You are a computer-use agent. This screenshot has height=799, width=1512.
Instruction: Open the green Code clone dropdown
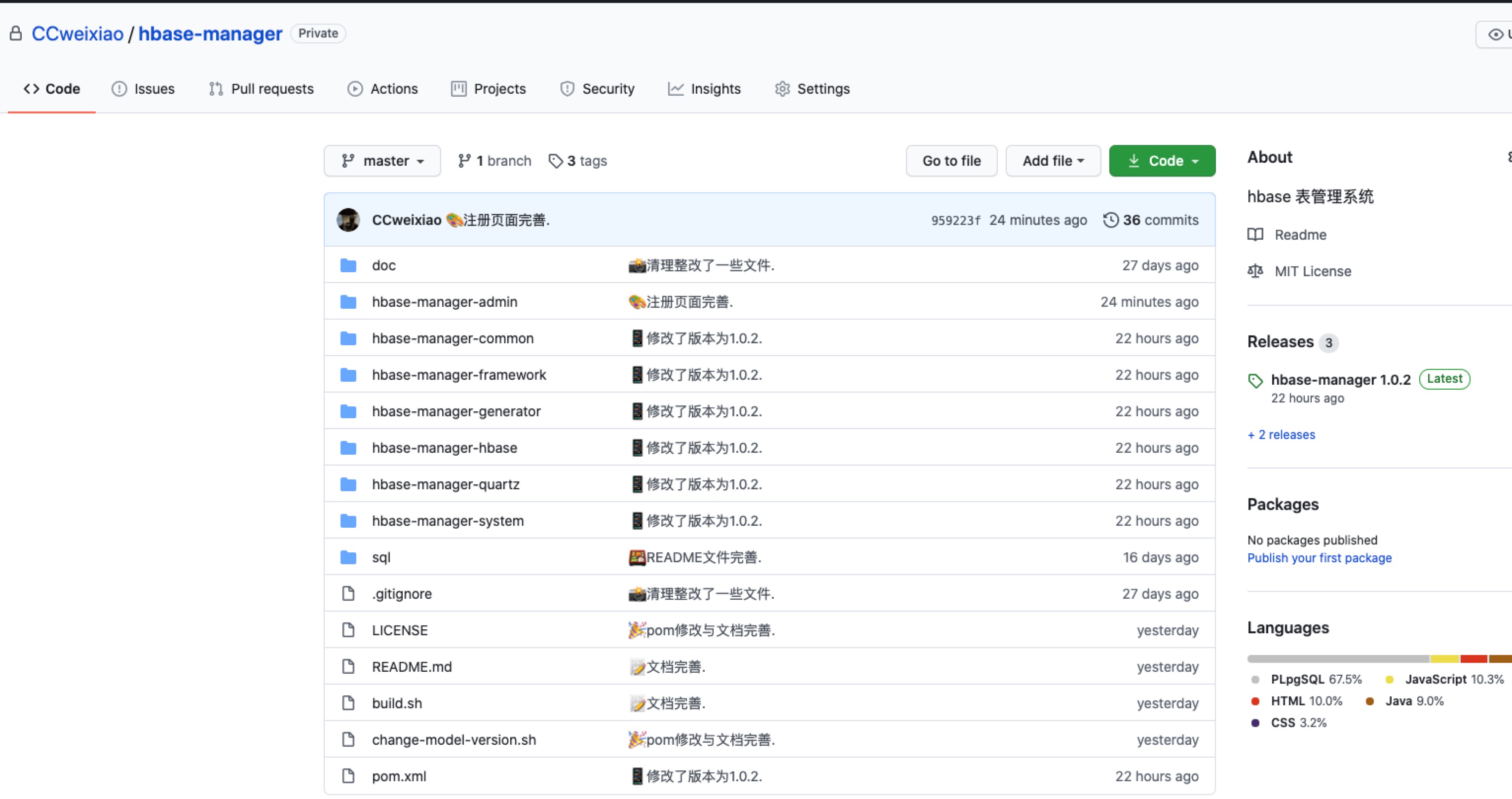coord(1162,161)
